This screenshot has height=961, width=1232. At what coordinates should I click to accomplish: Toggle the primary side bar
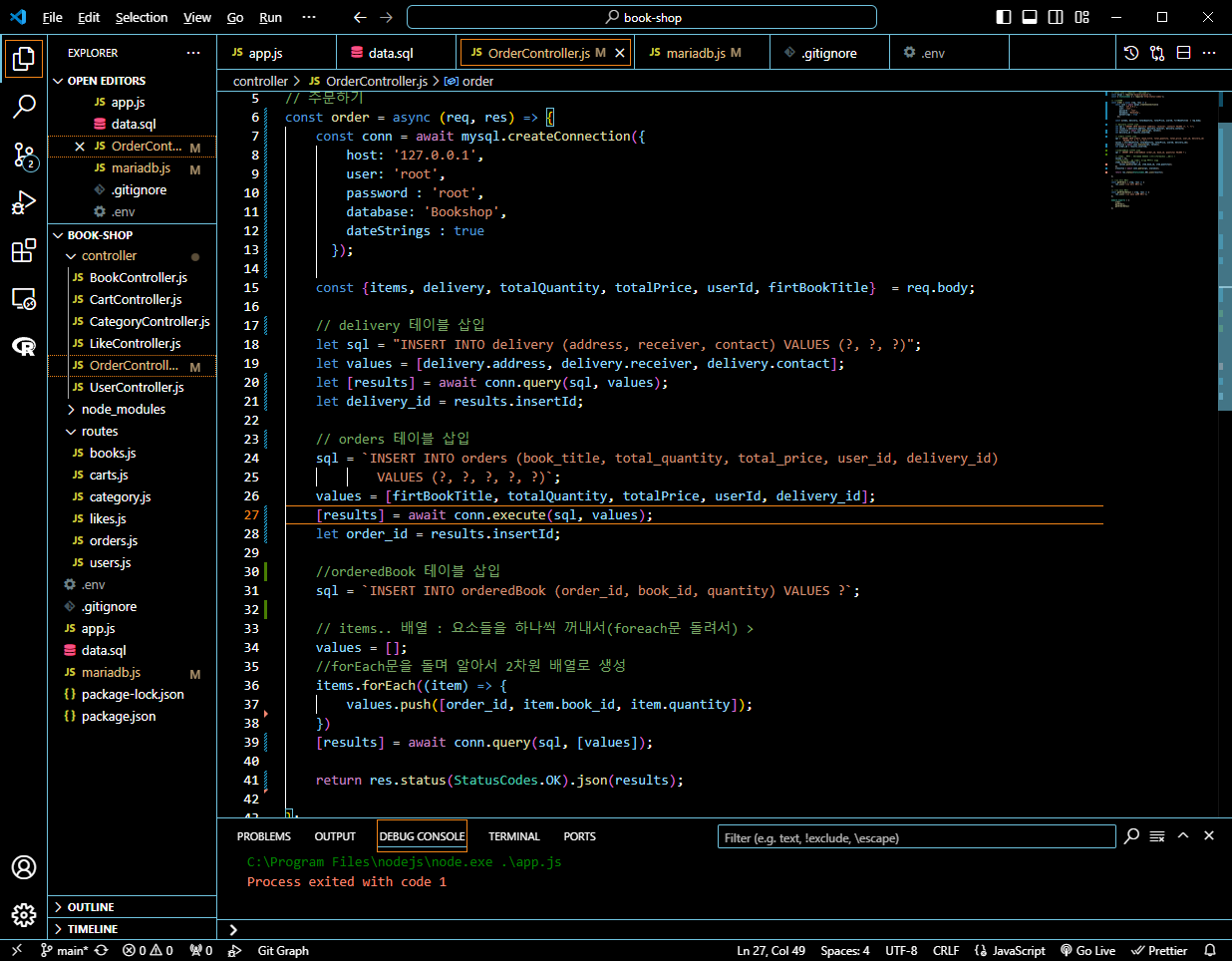tap(1004, 17)
